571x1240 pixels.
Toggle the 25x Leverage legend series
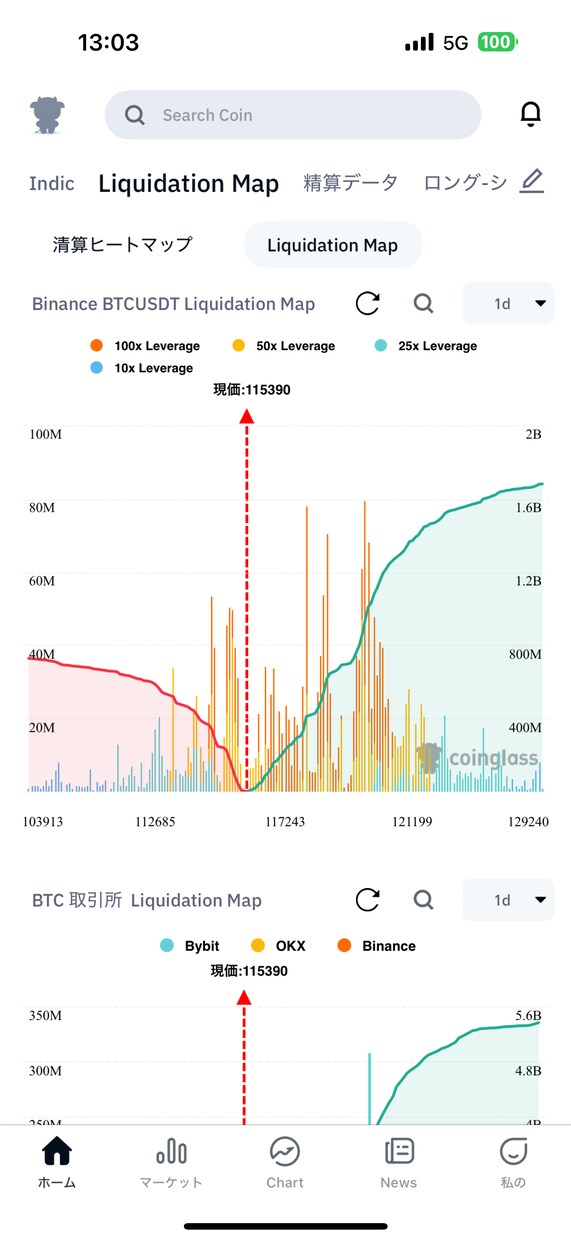coord(425,346)
